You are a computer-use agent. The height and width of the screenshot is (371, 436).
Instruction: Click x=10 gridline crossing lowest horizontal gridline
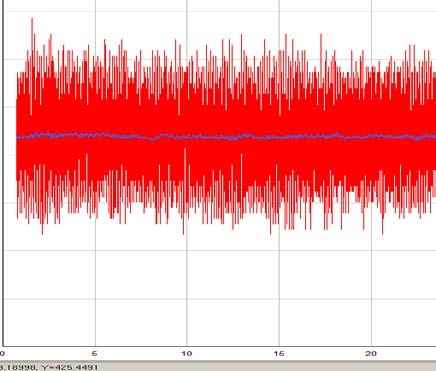(x=187, y=299)
